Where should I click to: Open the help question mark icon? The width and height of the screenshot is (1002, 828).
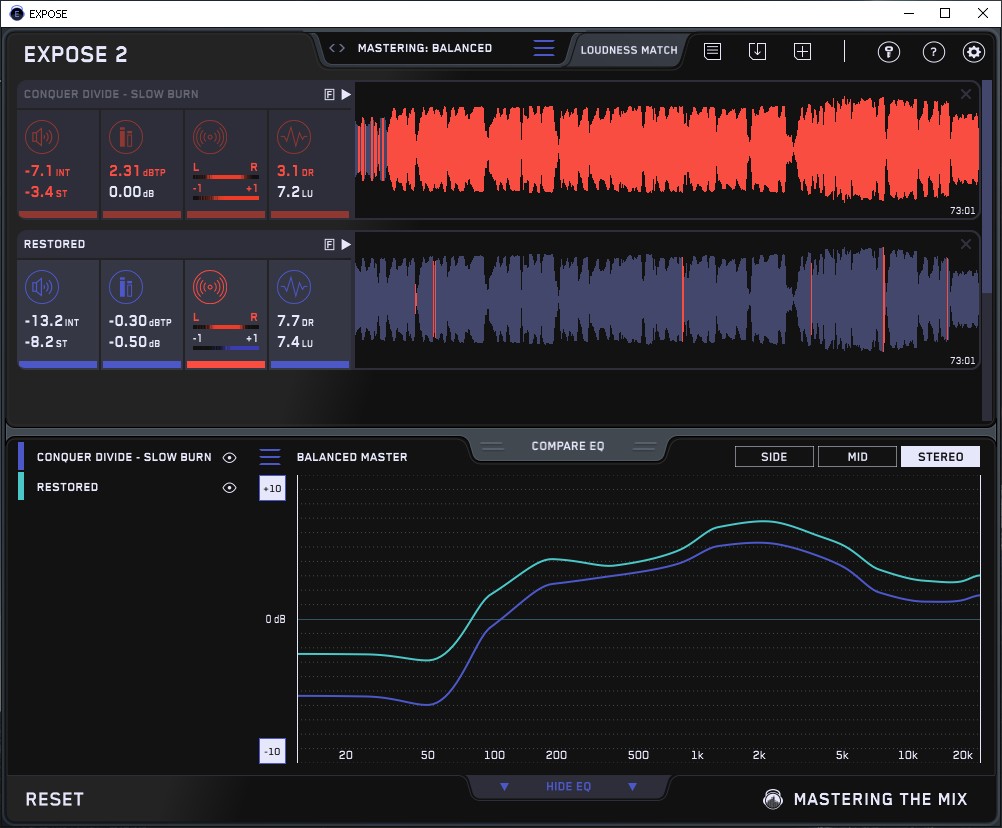pyautogui.click(x=934, y=52)
